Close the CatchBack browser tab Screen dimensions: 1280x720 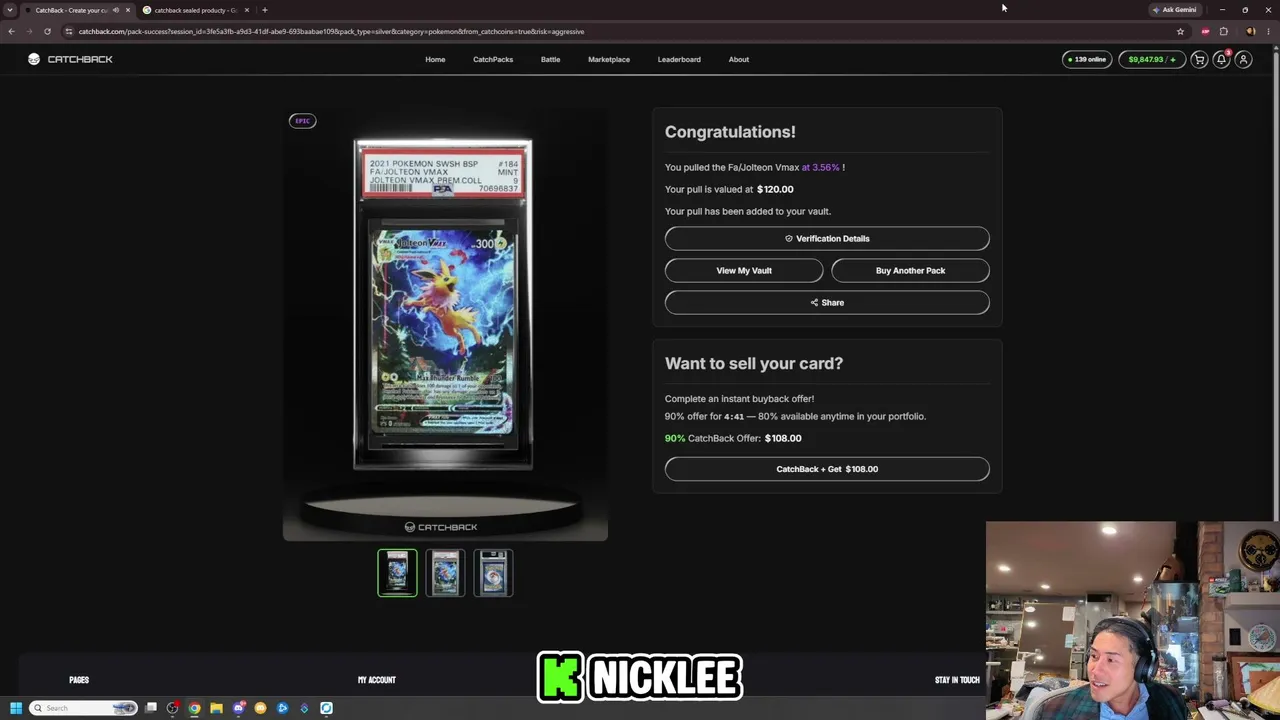pos(128,10)
